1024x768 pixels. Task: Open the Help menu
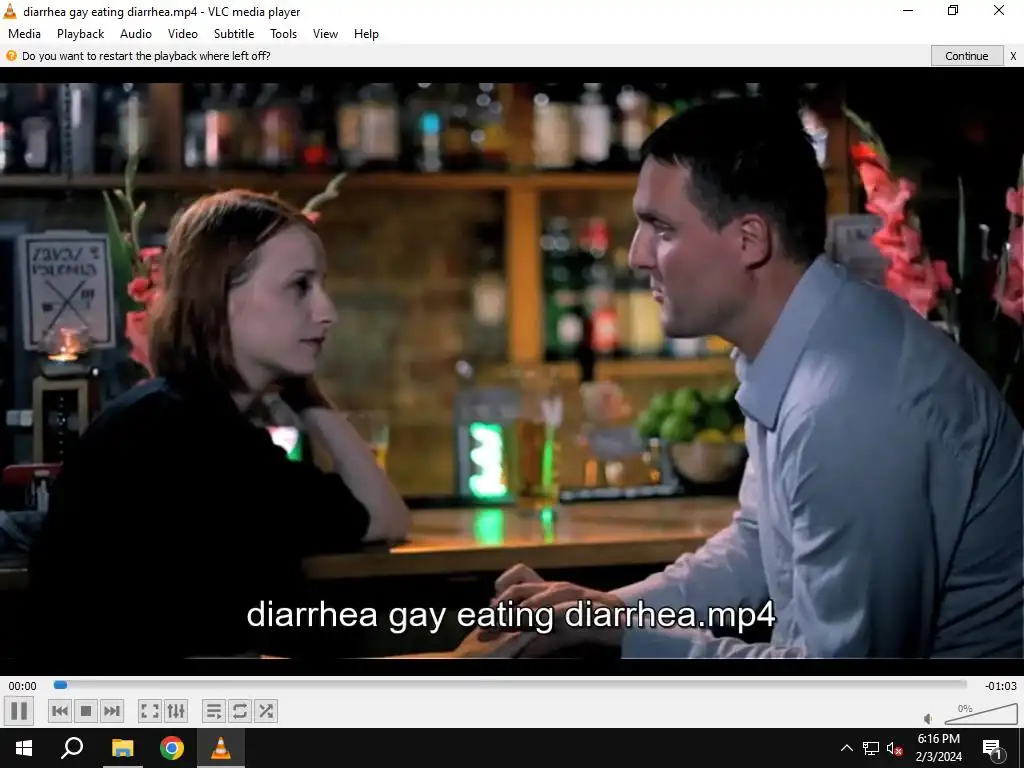click(x=366, y=34)
